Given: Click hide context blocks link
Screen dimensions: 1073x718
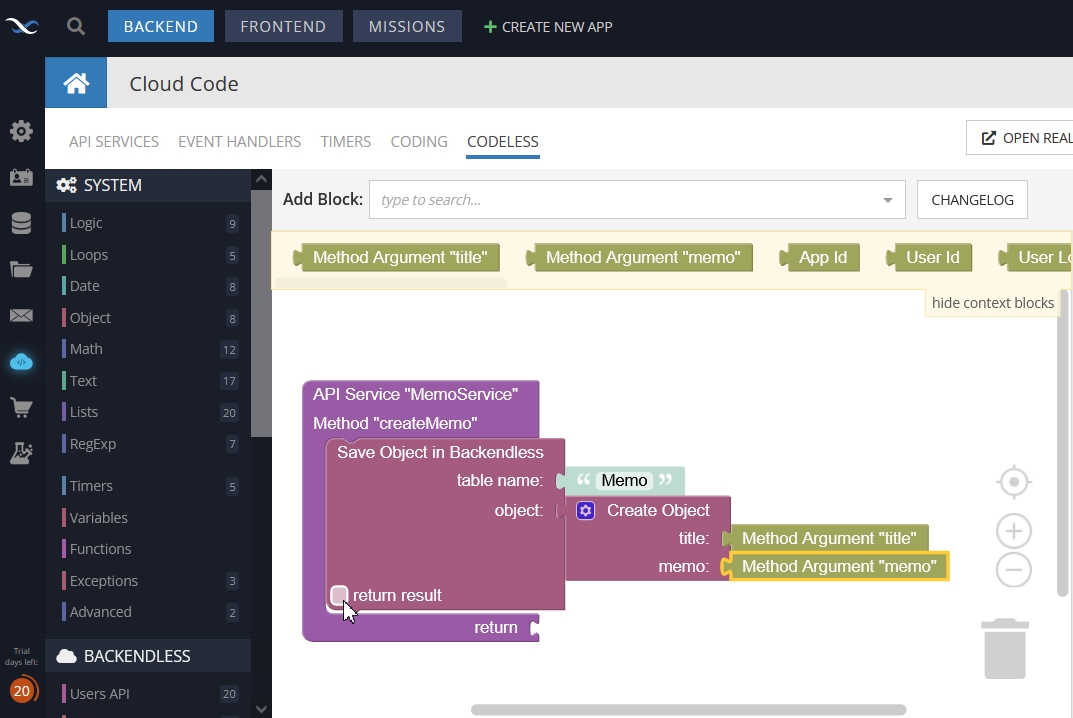Looking at the screenshot, I should pyautogui.click(x=992, y=303).
